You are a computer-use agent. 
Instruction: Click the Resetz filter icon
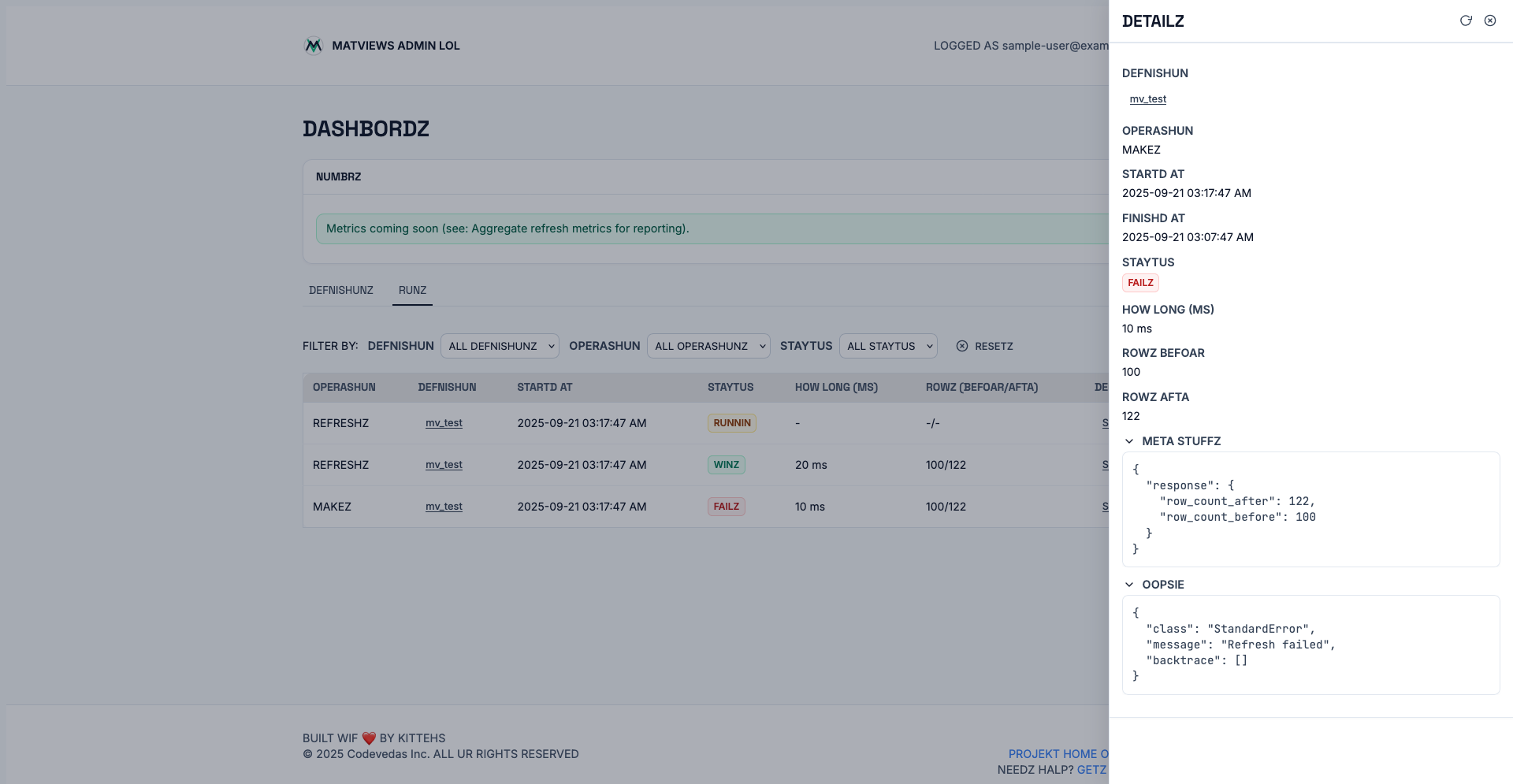(962, 346)
